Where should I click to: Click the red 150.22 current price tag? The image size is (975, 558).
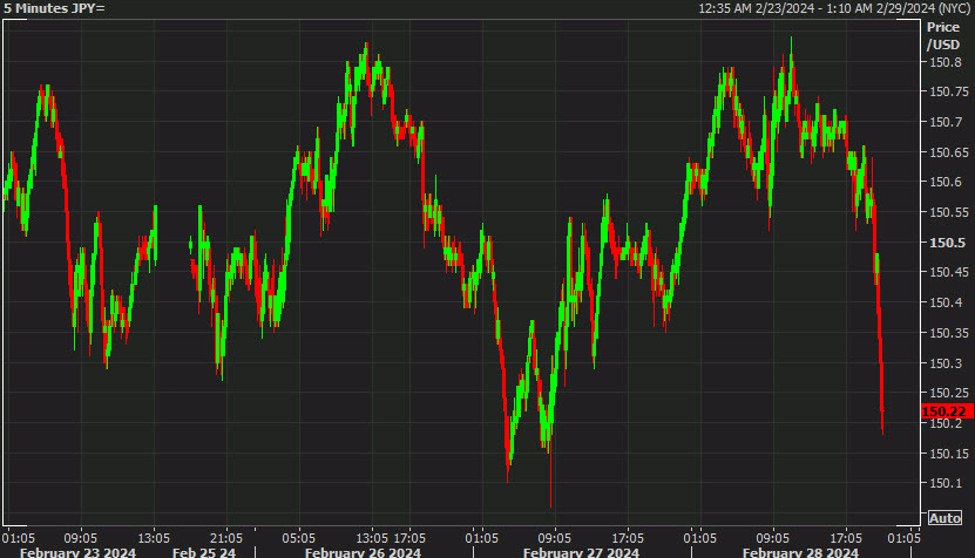coord(946,411)
